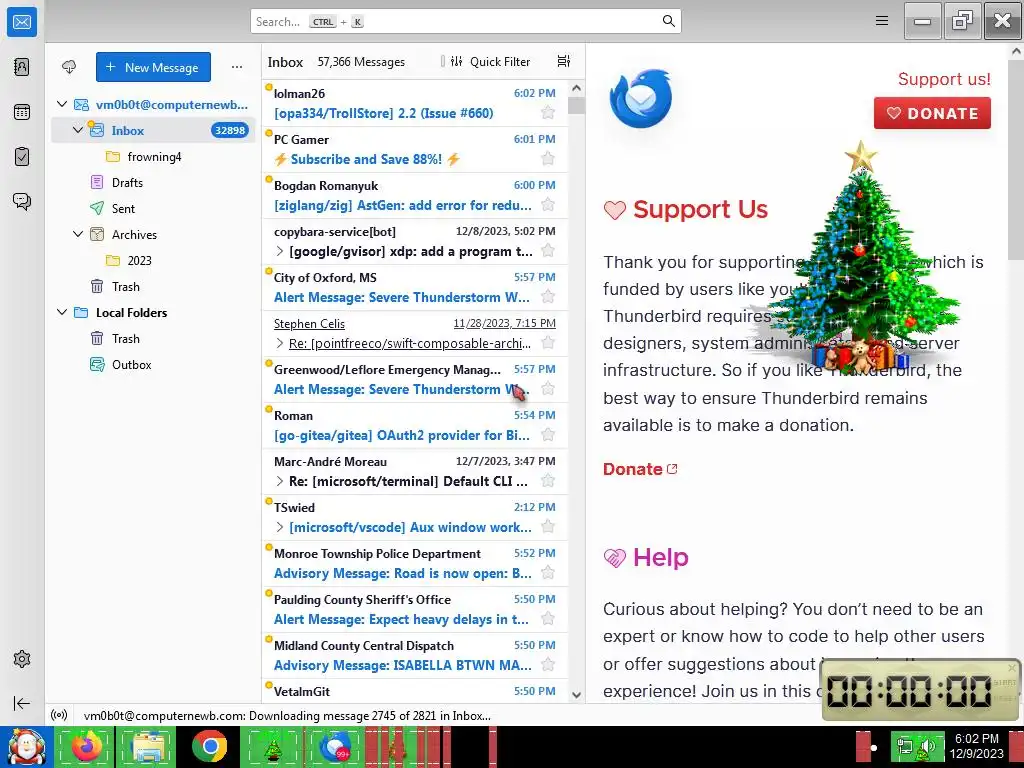Click the Support us! link

(944, 79)
